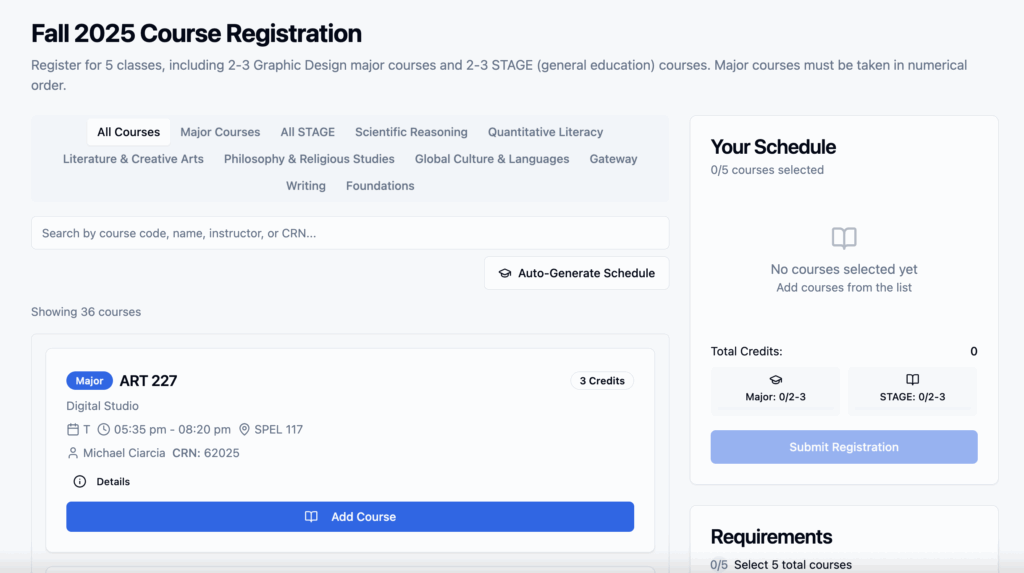1024x573 pixels.
Task: Click the Submit Registration button
Action: (844, 447)
